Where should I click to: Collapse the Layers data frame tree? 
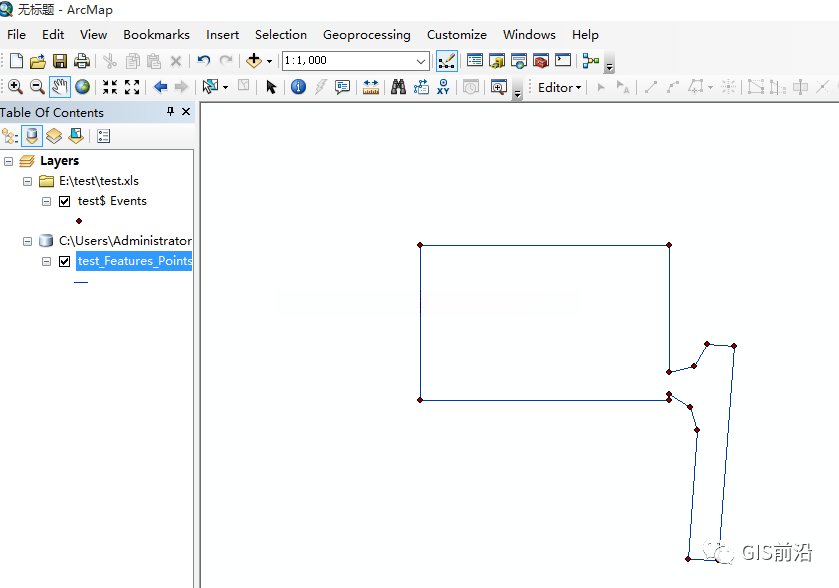pyautogui.click(x=9, y=161)
